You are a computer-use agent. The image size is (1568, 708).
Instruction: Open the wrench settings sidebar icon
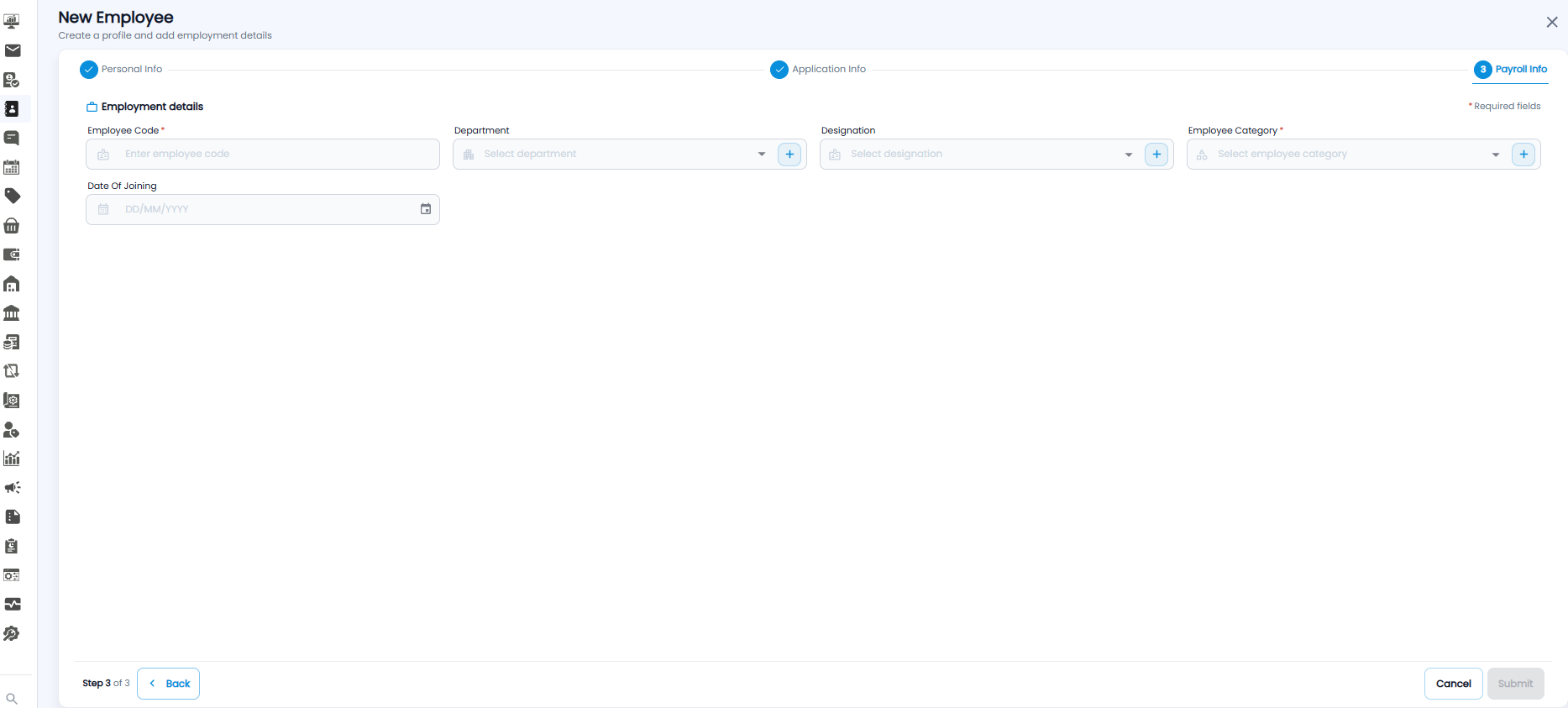pyautogui.click(x=12, y=633)
